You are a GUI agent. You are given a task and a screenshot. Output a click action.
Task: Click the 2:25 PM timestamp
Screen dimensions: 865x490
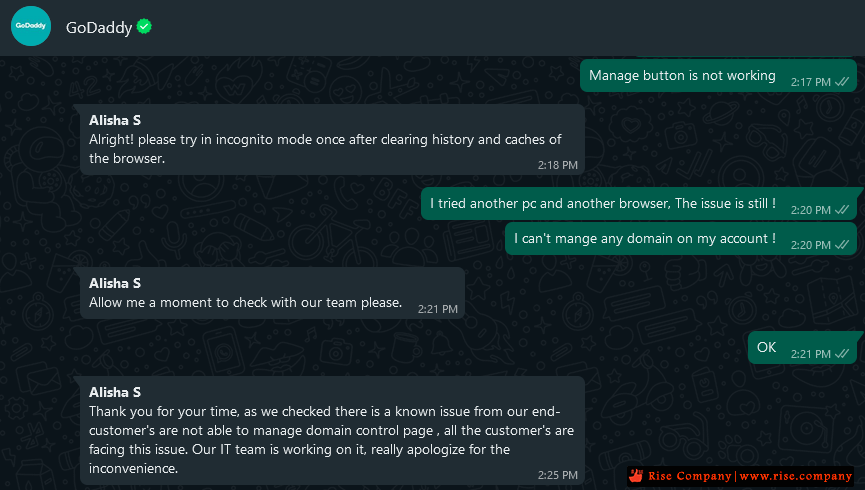(x=558, y=475)
